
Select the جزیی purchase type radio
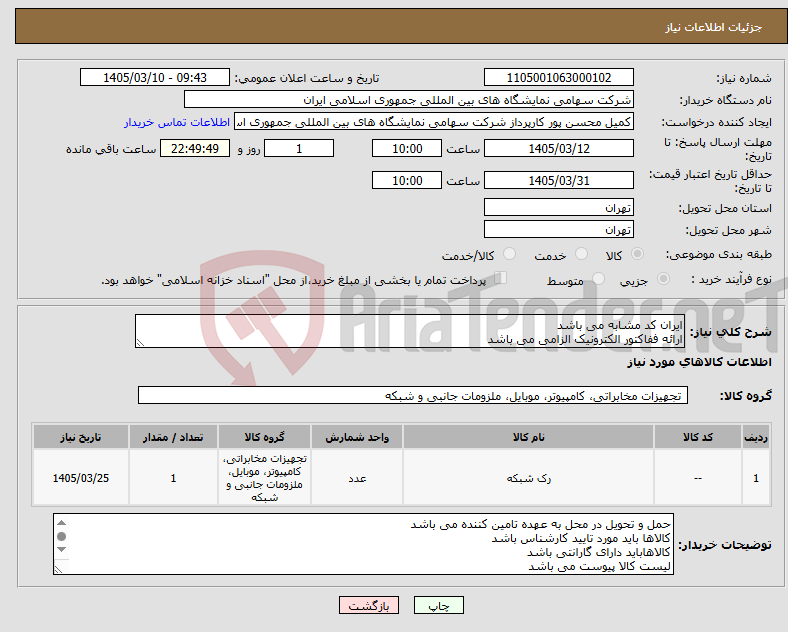tap(663, 279)
